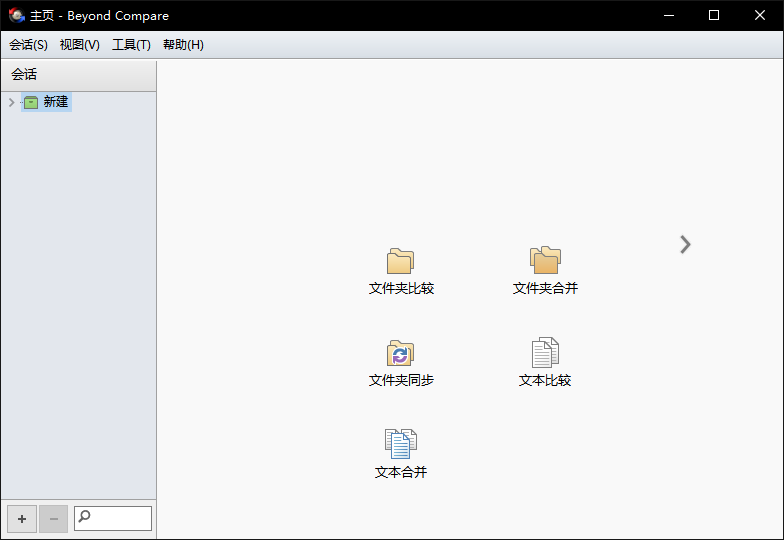Maximize the Beyond Compare window

pos(714,16)
